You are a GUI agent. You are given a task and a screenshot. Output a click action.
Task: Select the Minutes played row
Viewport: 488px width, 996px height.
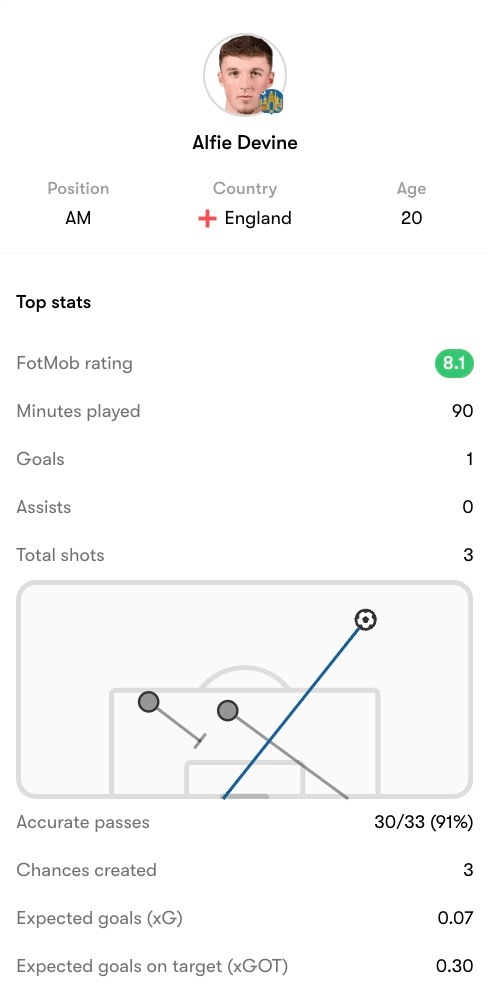point(245,412)
